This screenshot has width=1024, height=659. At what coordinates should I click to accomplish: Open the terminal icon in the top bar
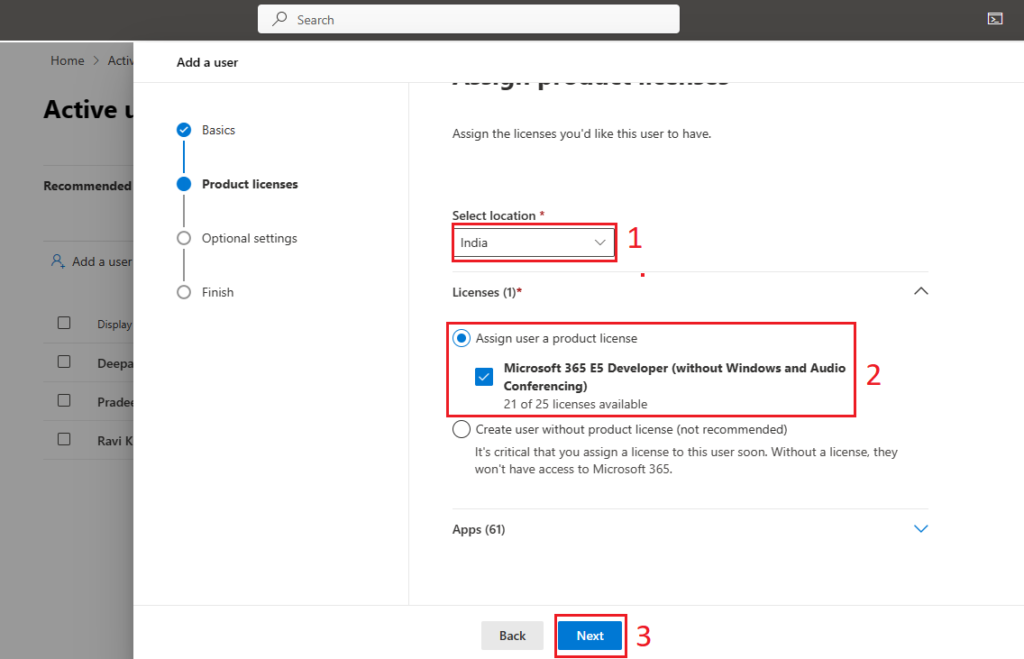point(995,18)
